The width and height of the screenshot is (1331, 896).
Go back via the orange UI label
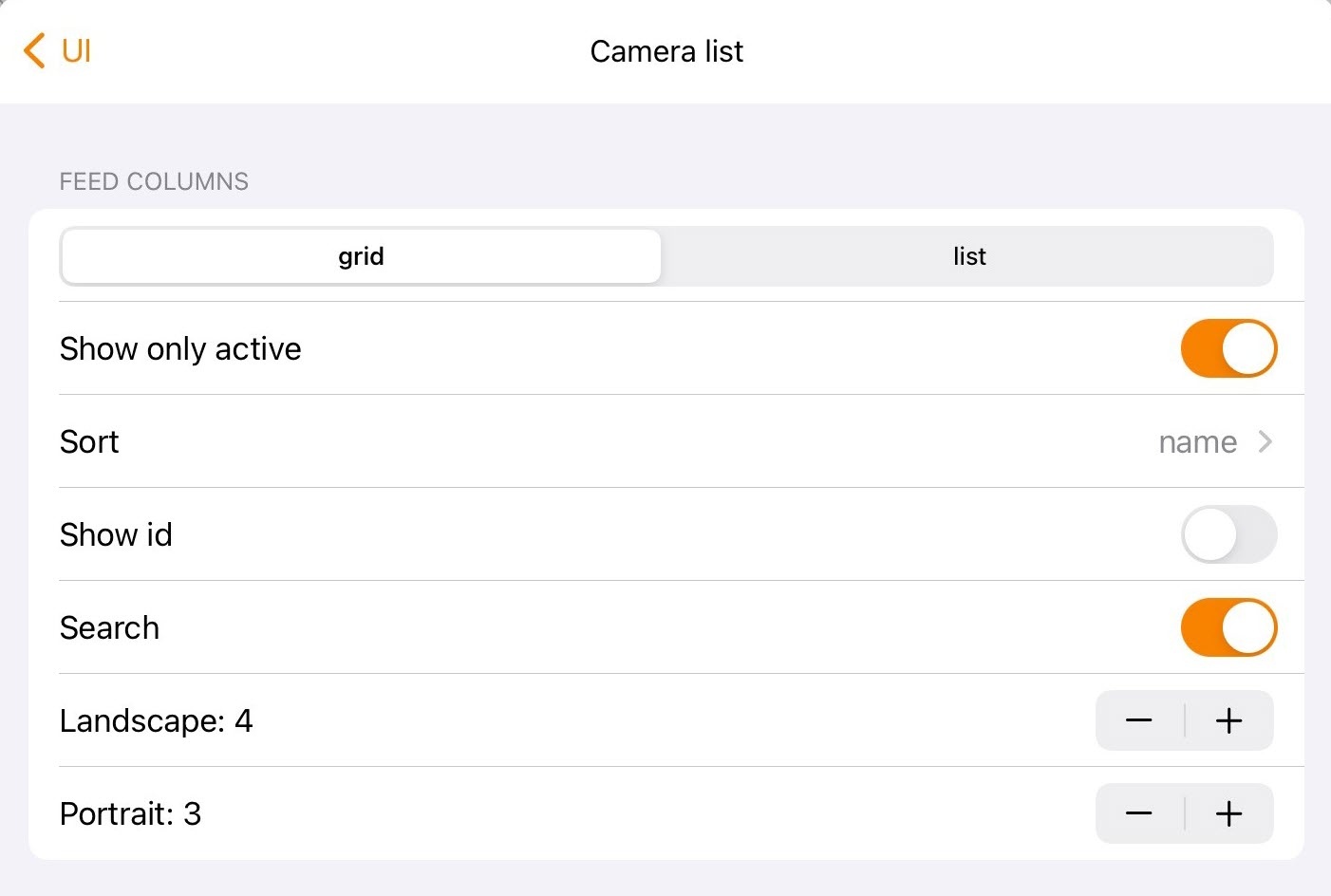76,51
